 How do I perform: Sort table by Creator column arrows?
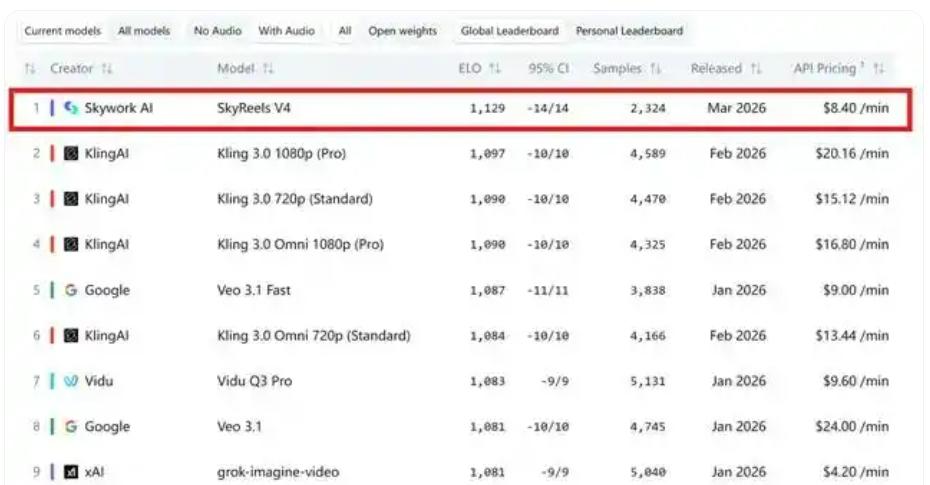107,69
